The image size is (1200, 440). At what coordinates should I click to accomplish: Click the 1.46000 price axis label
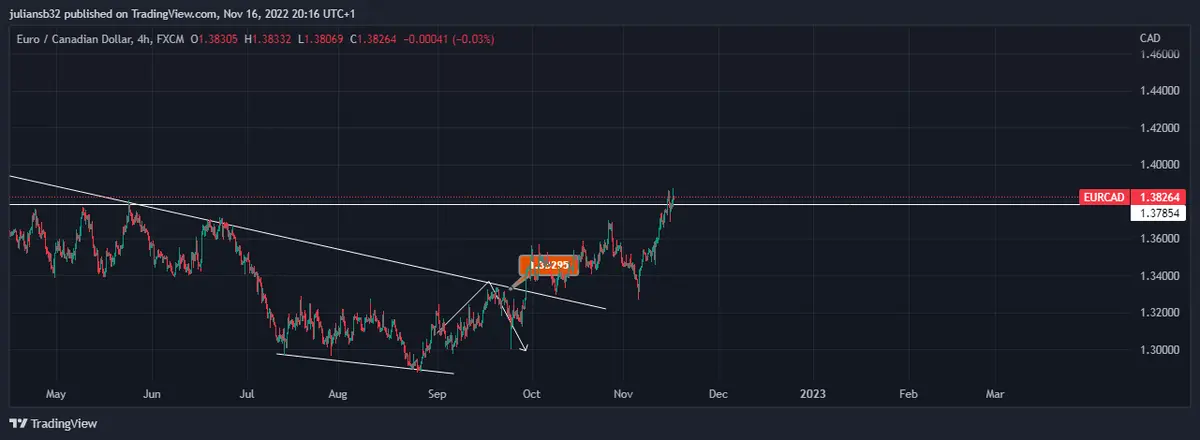coord(1158,54)
